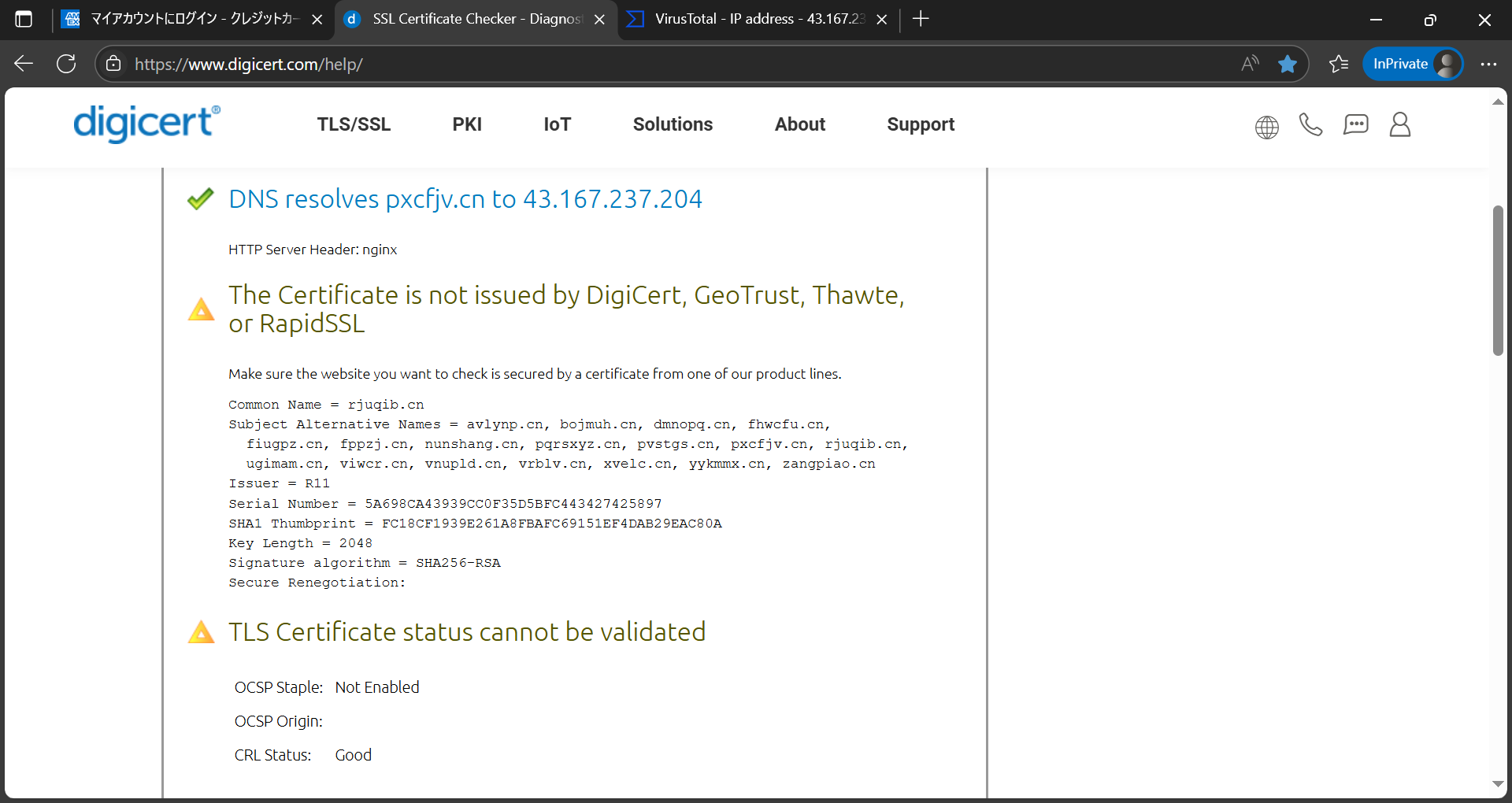Click the InPrivate profile button
Screen dimensions: 1512x803
click(1414, 64)
